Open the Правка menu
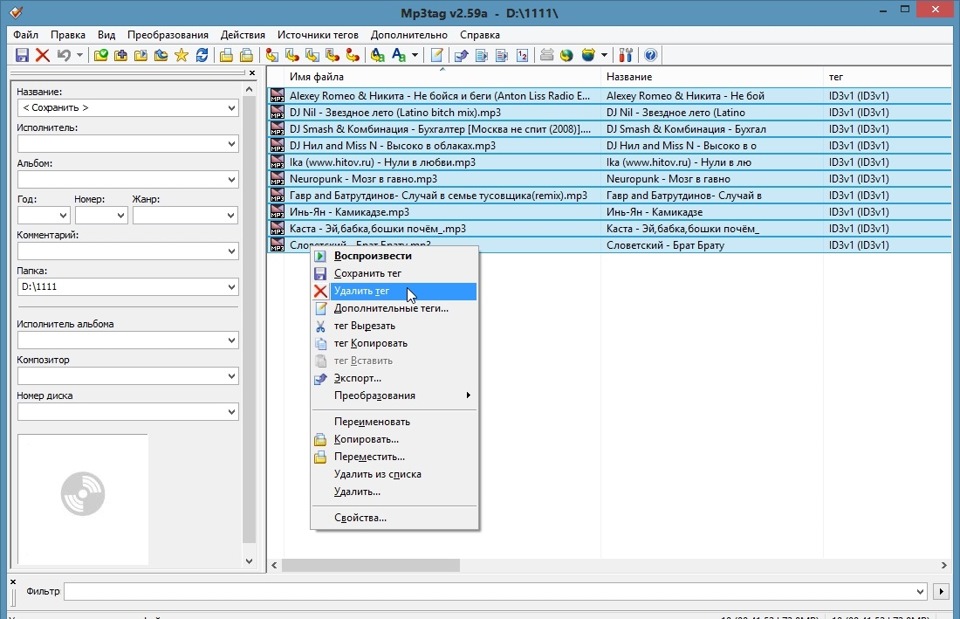Image resolution: width=960 pixels, height=619 pixels. 68,35
